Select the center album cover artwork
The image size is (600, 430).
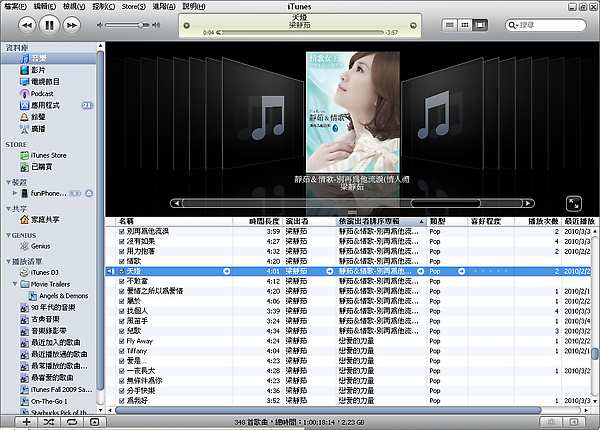[353, 112]
